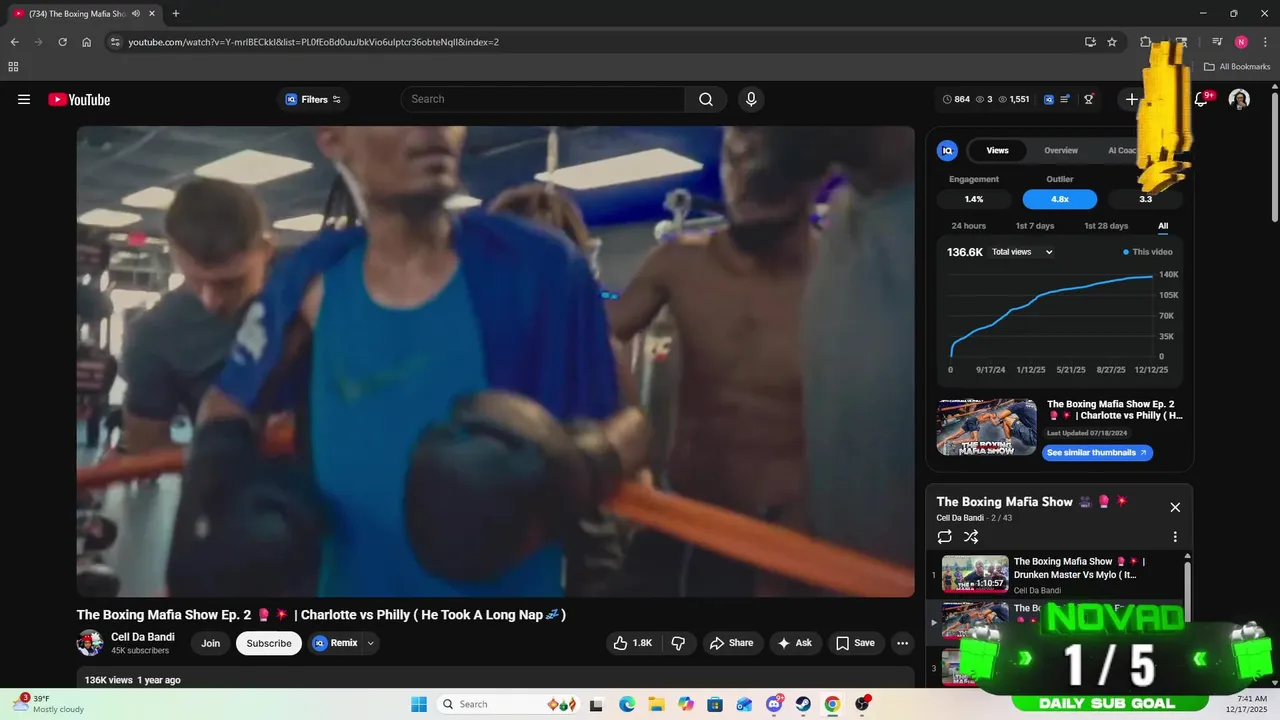Open the more actions ellipsis under the video
This screenshot has width=1280, height=720.
click(x=902, y=643)
